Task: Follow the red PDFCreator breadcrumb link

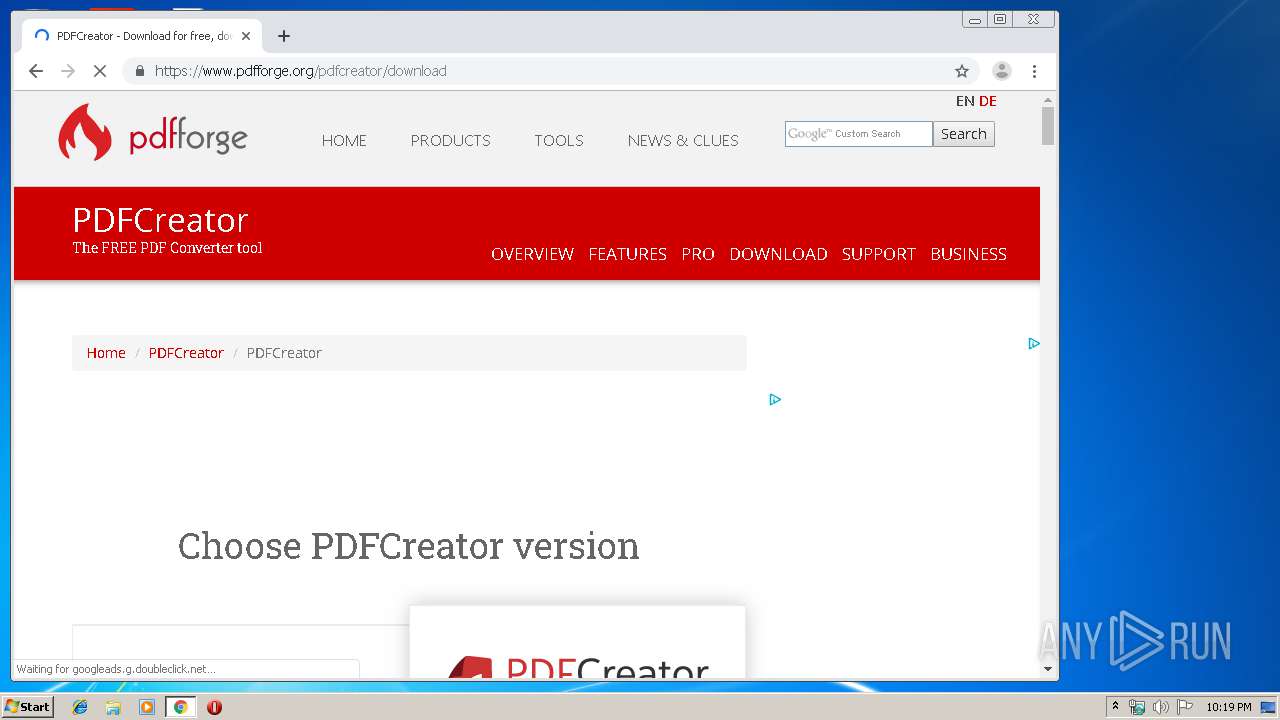Action: click(186, 353)
